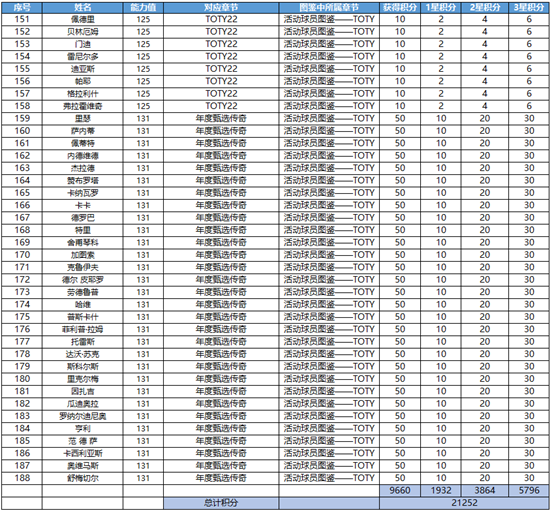Viewport: 554px width, 513px height.
Task: Click the grand total 21252
Action: click(465, 503)
